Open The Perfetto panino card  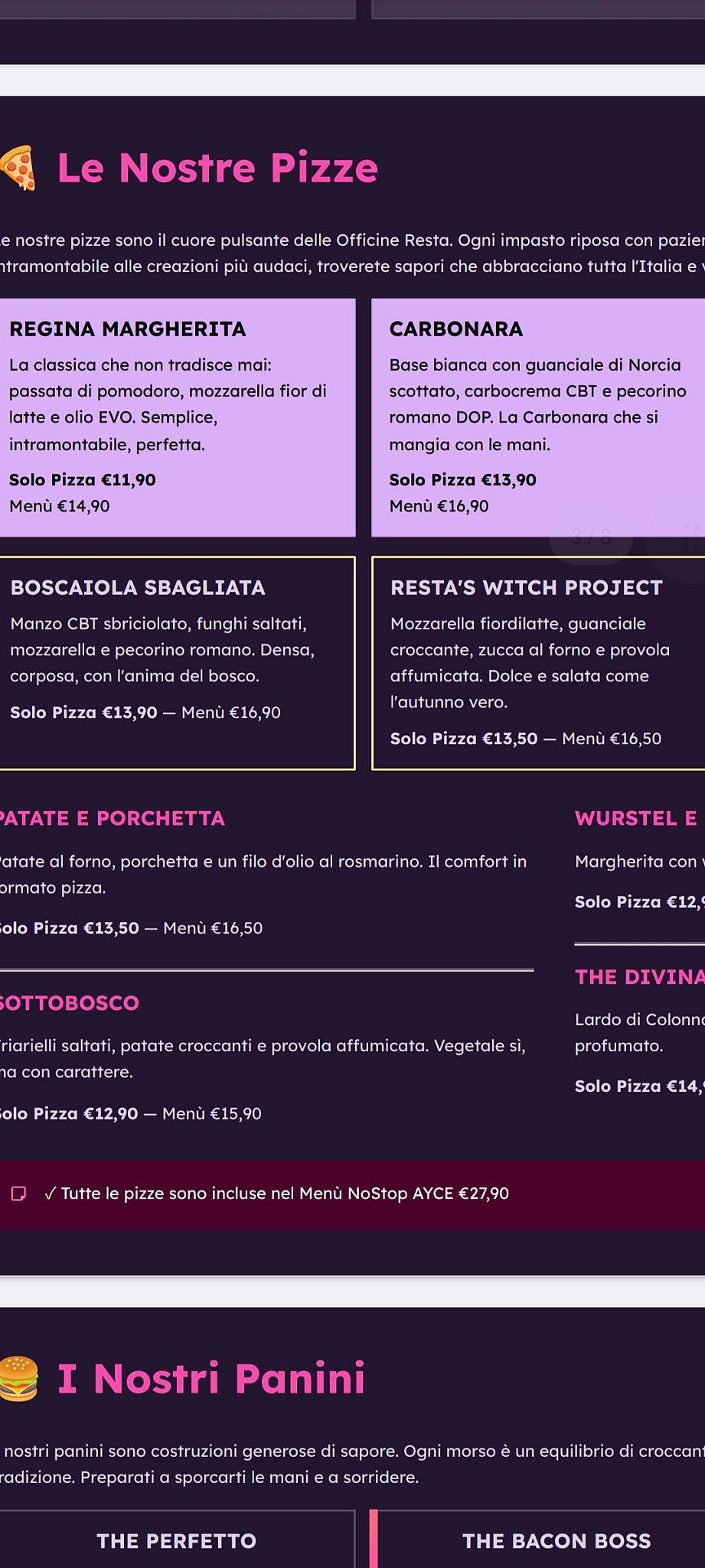178,1540
